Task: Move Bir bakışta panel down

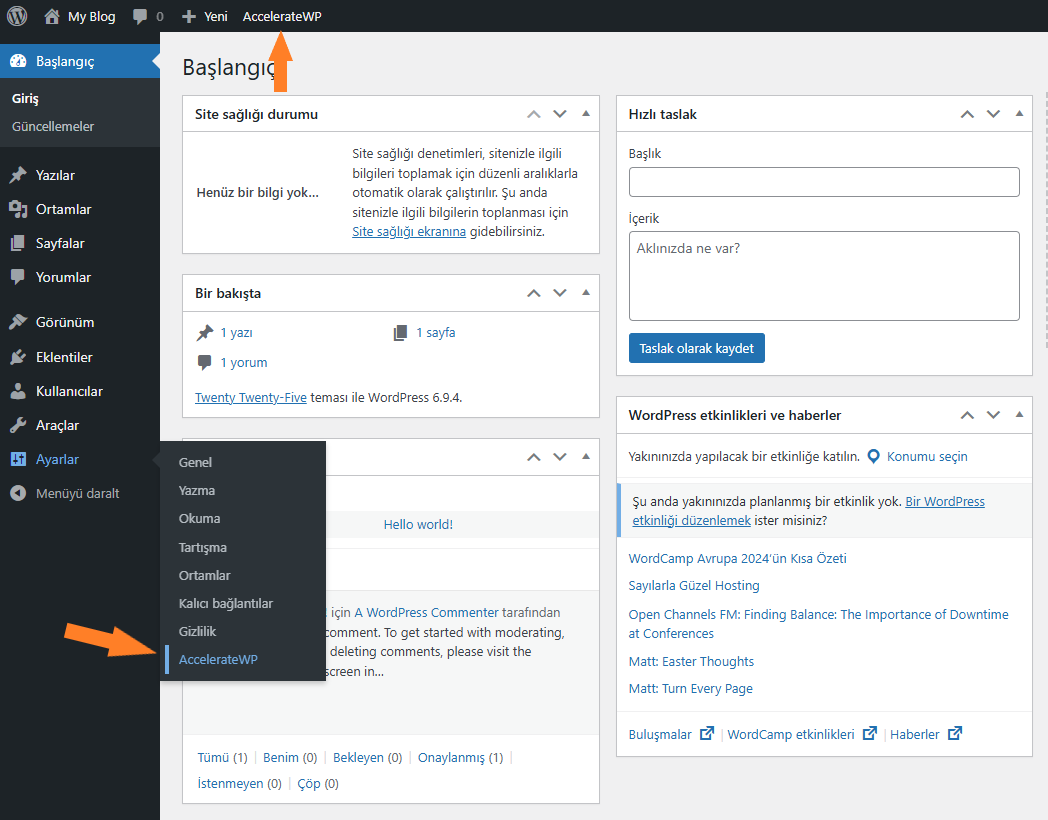Action: pos(560,293)
